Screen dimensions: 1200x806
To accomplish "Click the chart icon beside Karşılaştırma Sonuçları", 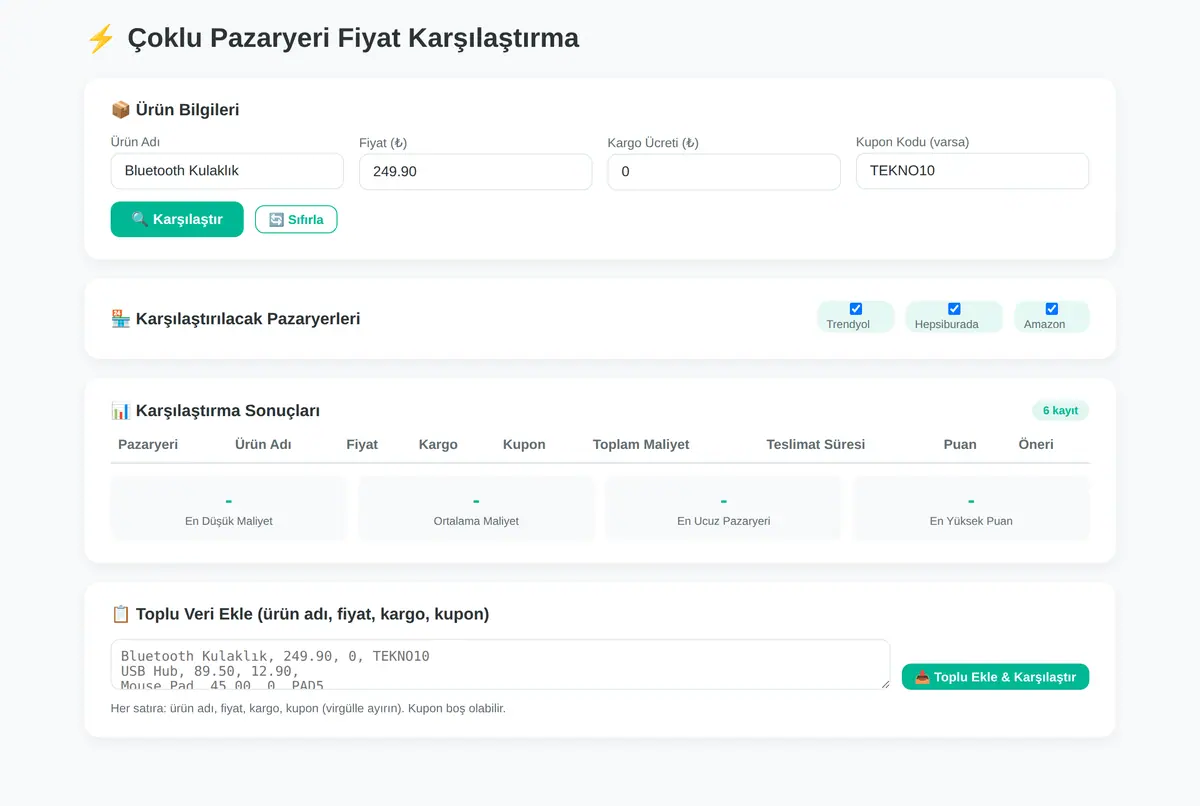I will coord(120,411).
